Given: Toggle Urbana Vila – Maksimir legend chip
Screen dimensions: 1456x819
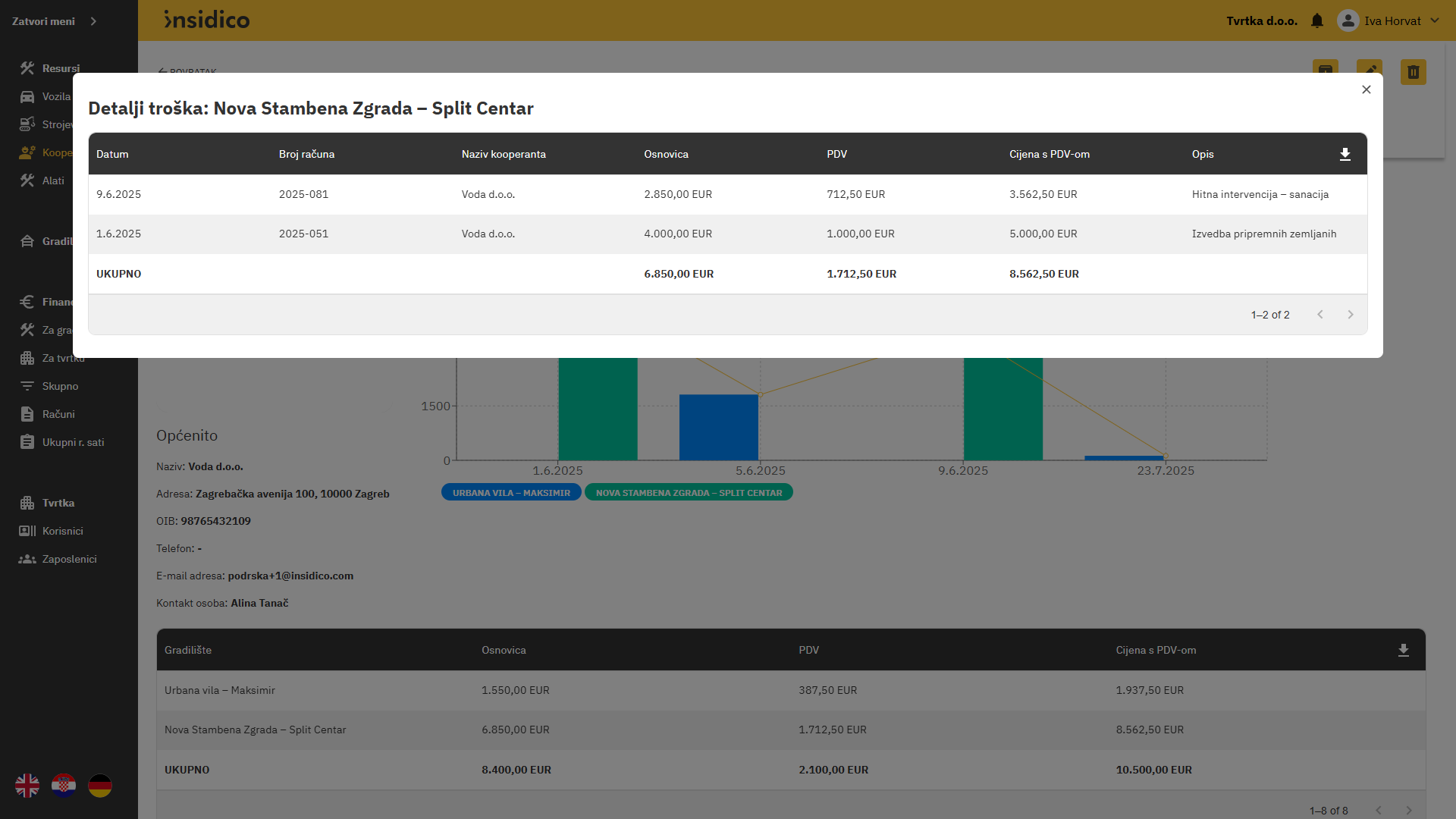Looking at the screenshot, I should (511, 493).
